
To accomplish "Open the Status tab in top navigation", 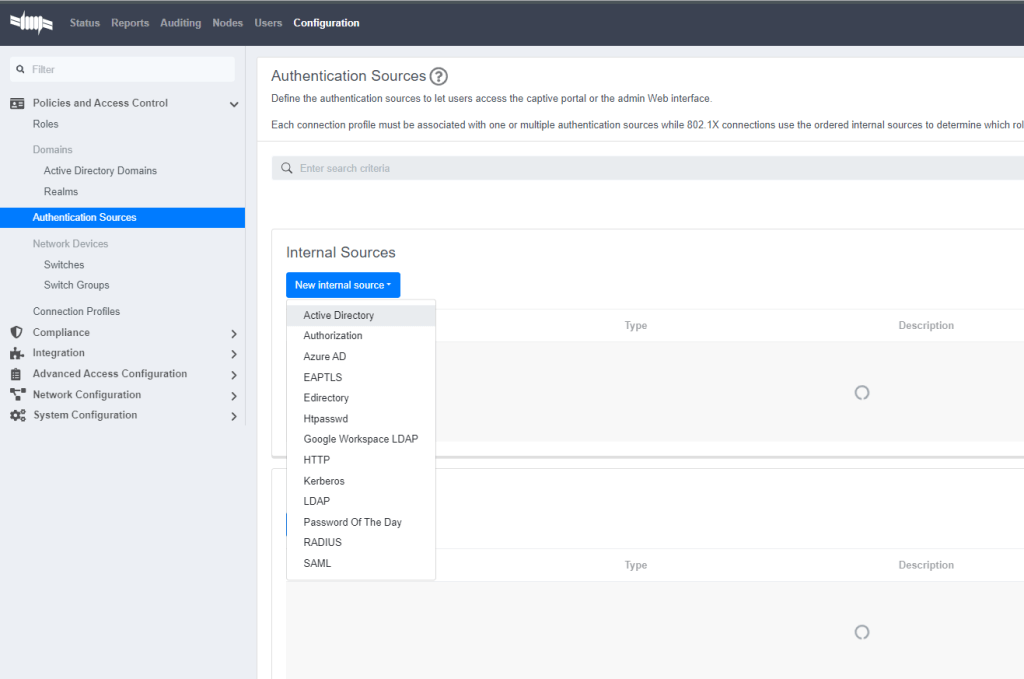I will coord(85,23).
